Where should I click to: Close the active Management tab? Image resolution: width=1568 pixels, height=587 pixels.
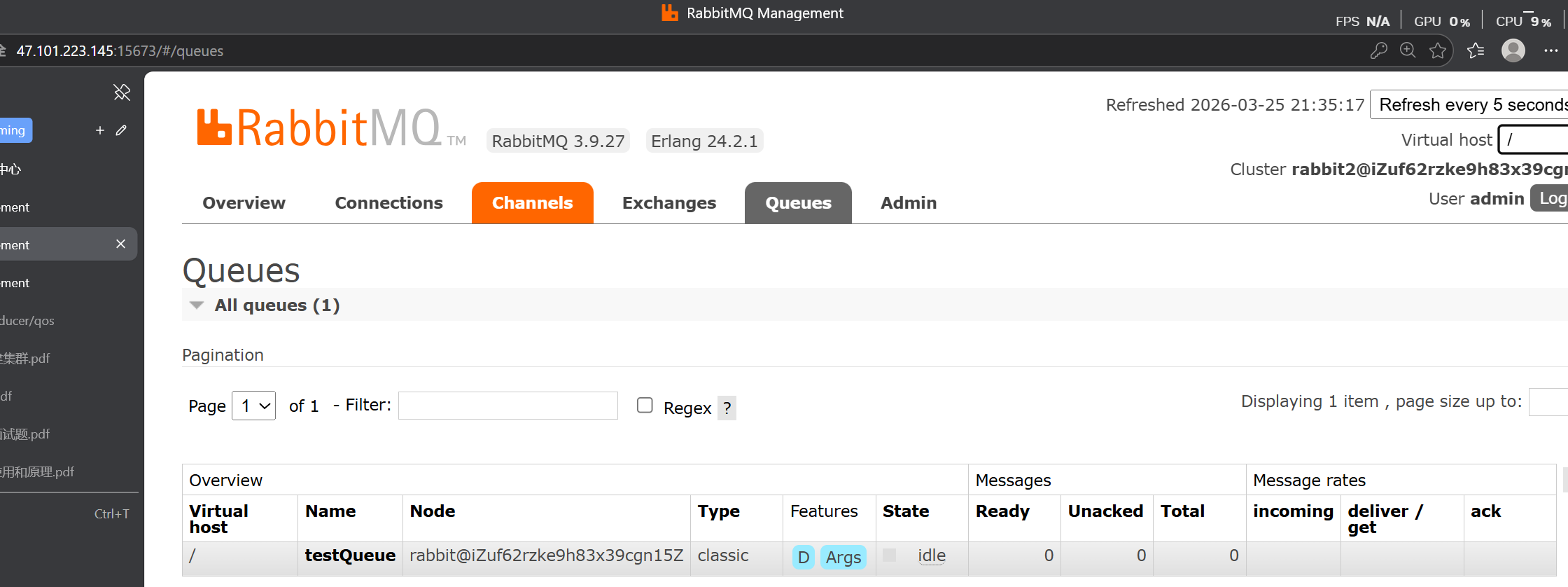(120, 244)
